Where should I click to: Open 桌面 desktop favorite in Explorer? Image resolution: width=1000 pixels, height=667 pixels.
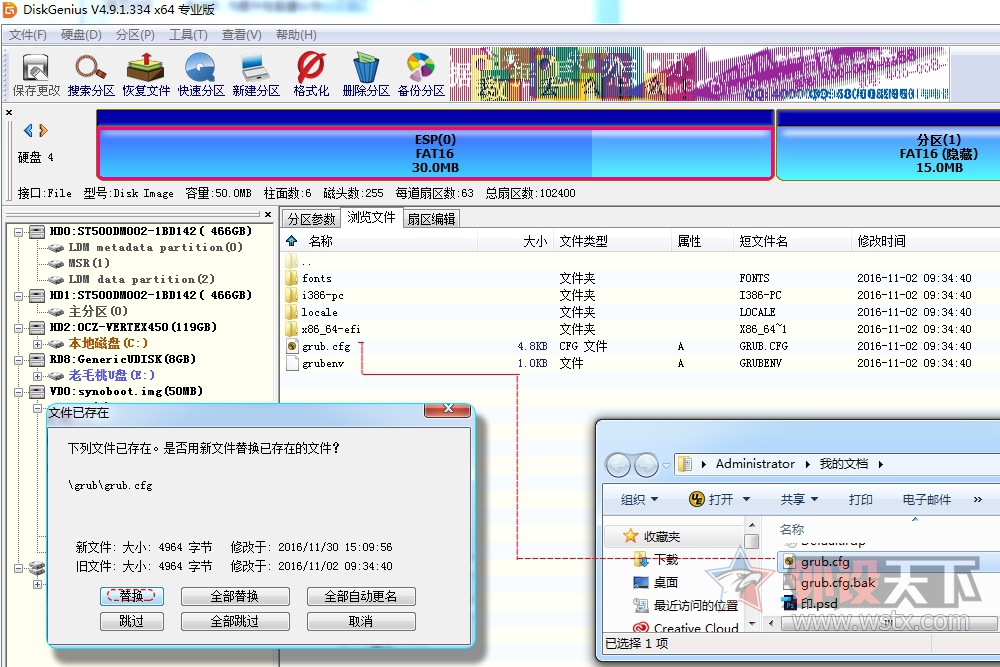click(656, 583)
